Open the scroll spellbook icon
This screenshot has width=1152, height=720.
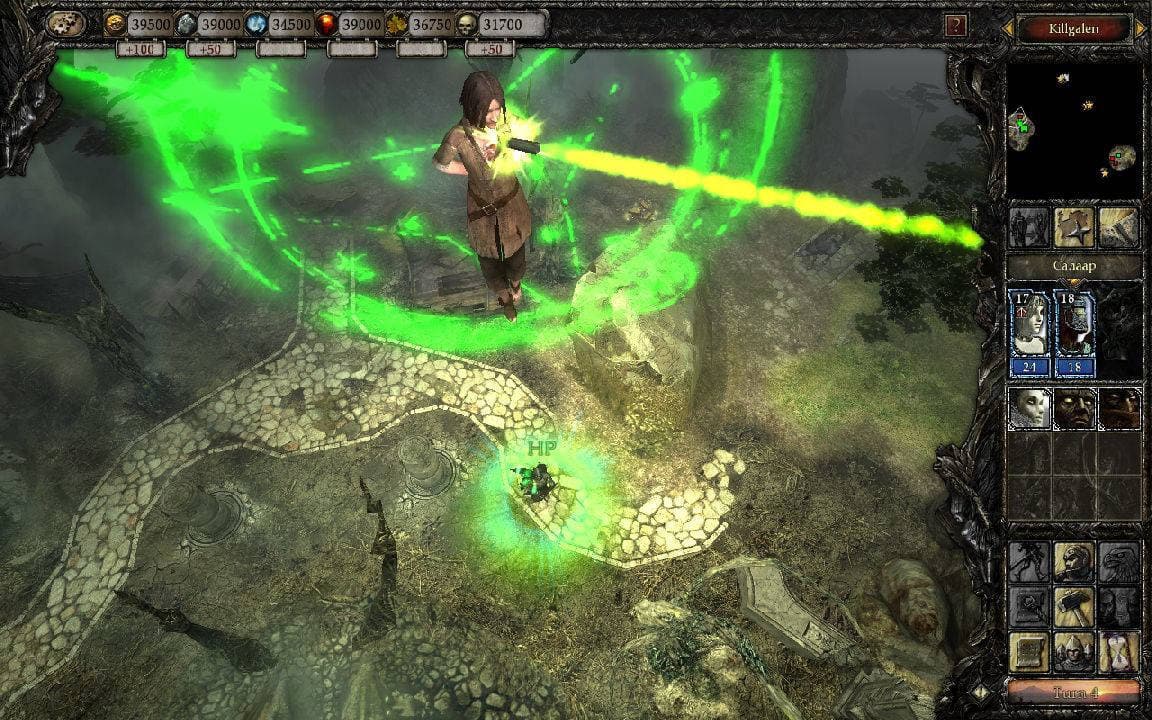coord(1029,651)
